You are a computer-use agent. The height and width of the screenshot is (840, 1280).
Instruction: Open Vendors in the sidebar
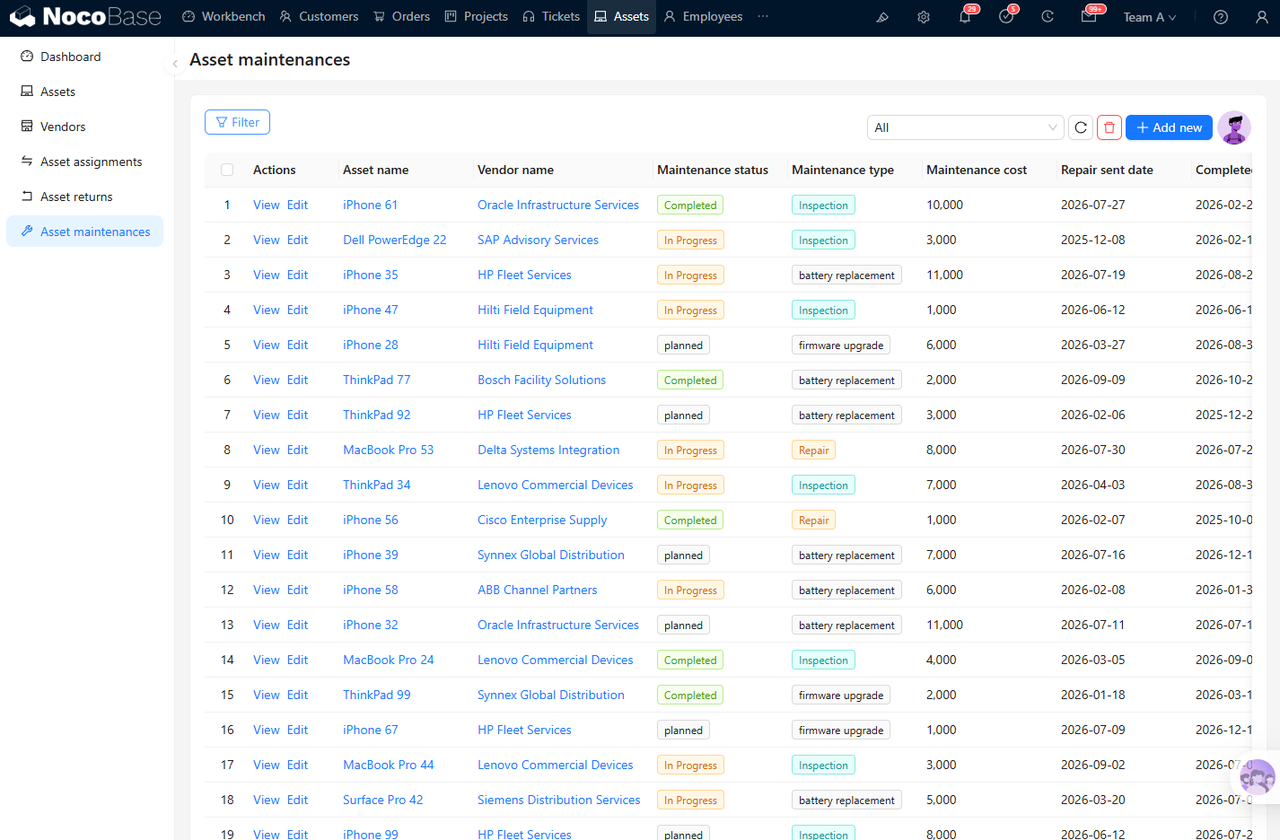pyautogui.click(x=85, y=127)
